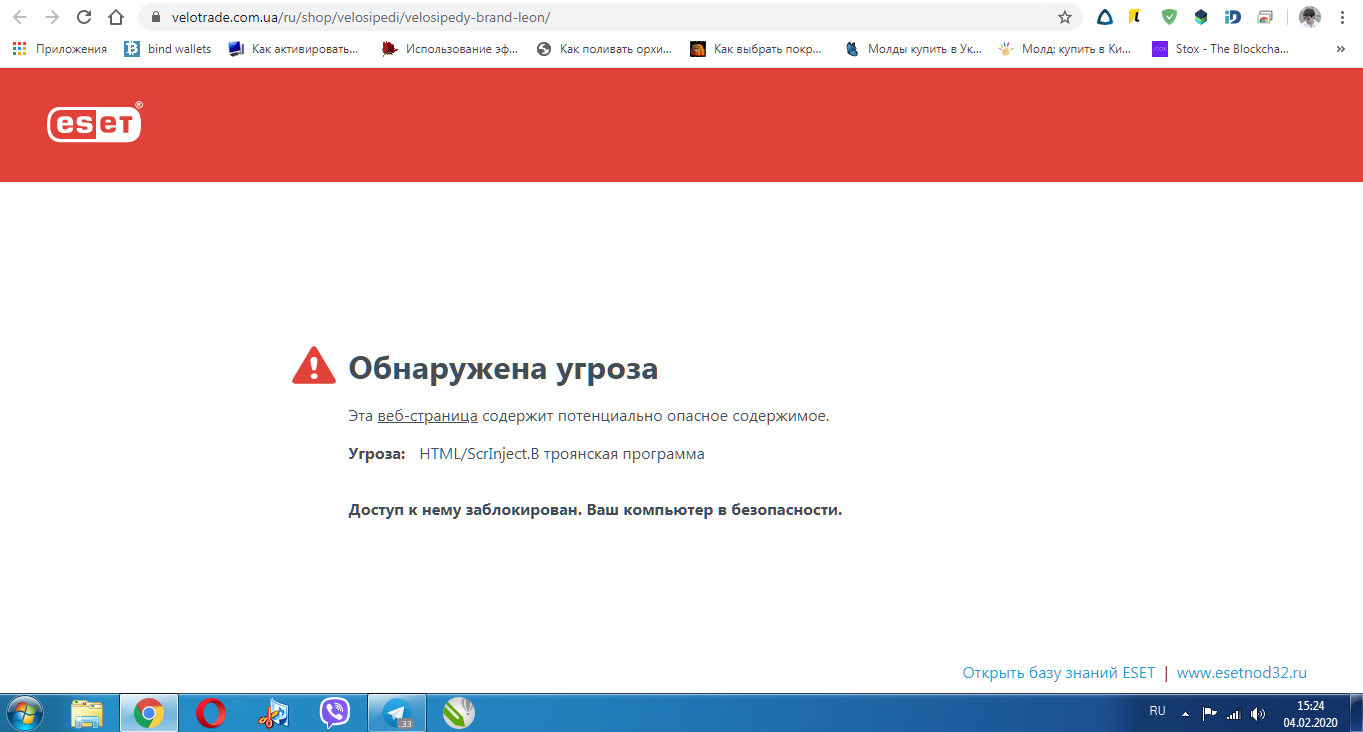1363x732 pixels.
Task: Open the Chrome profile avatar
Action: pyautogui.click(x=1310, y=17)
